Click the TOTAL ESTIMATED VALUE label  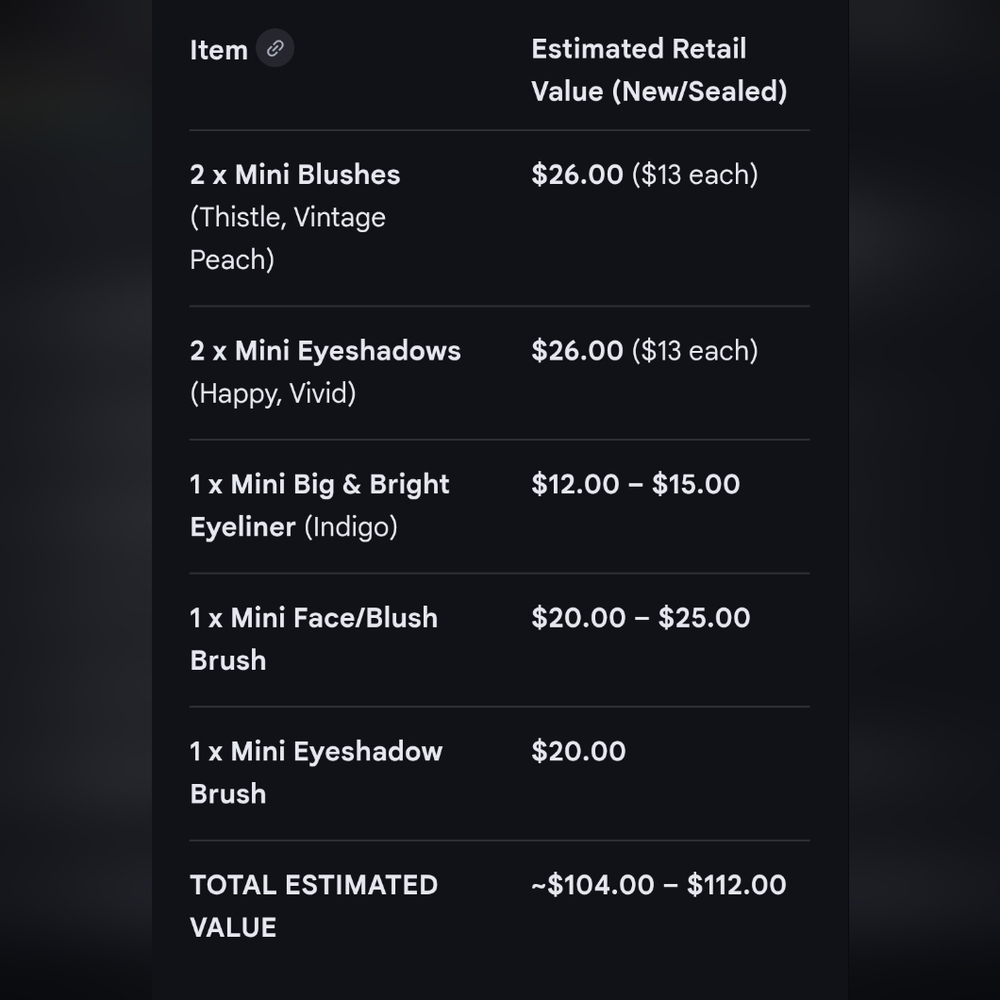click(314, 906)
